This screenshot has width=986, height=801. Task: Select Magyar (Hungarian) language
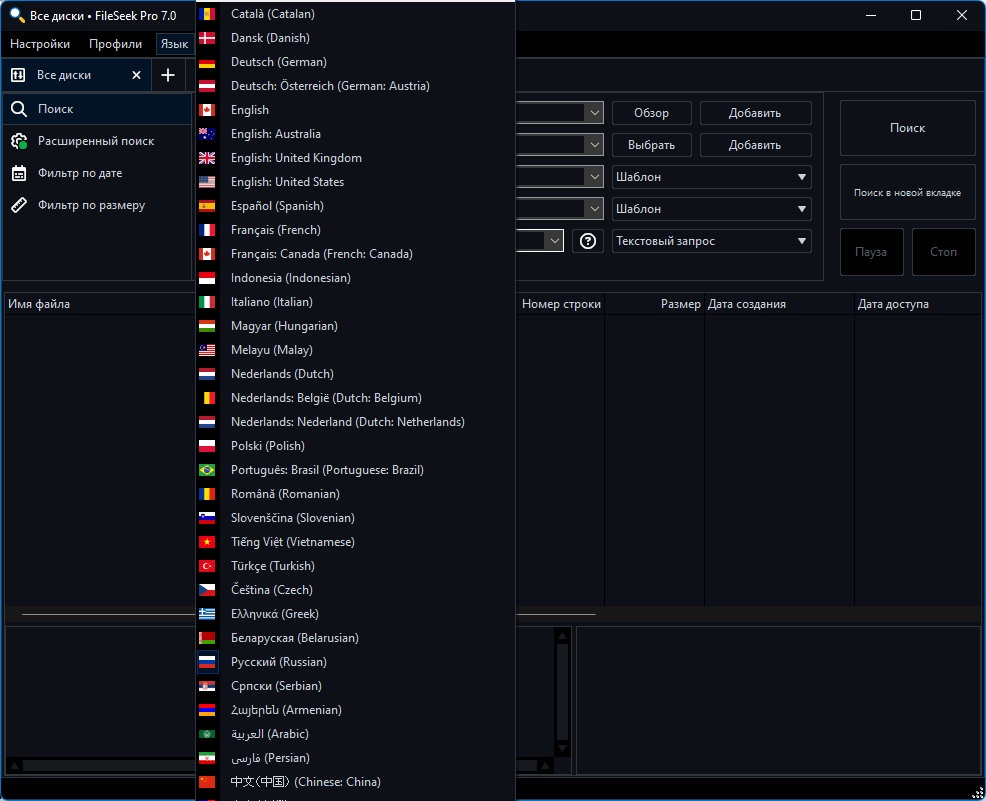[x=355, y=326]
